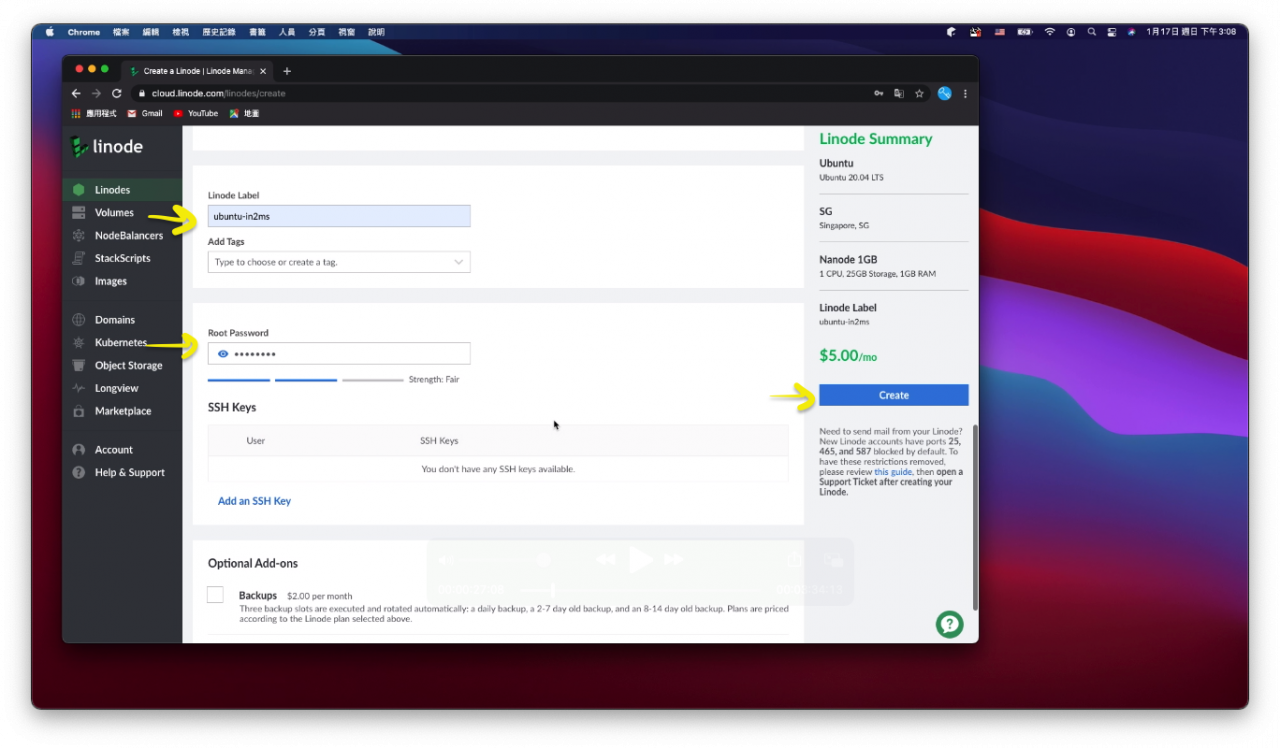The image size is (1280, 748).
Task: Click the 'Singapore, SG' summary text
Action: point(844,226)
